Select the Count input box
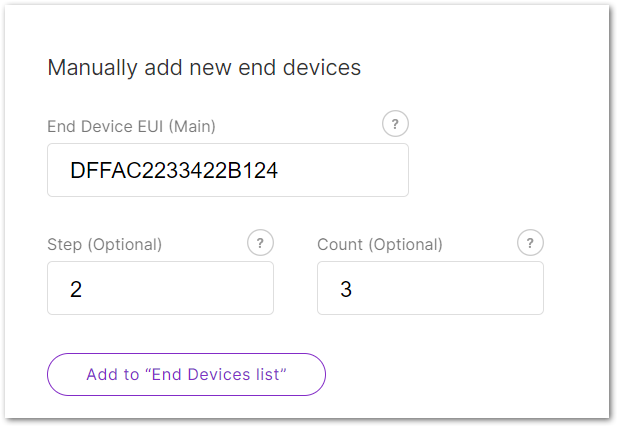Viewport: 618px width, 427px height. 430,288
